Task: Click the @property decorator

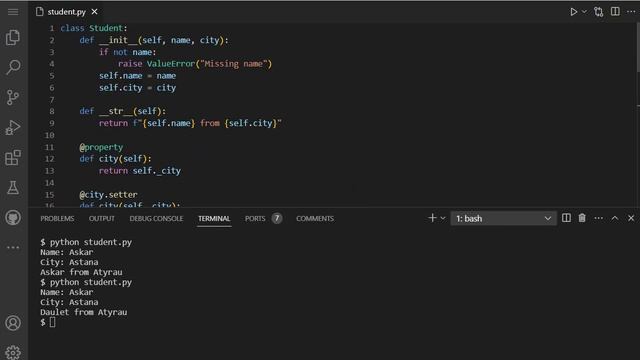Action: pos(101,147)
